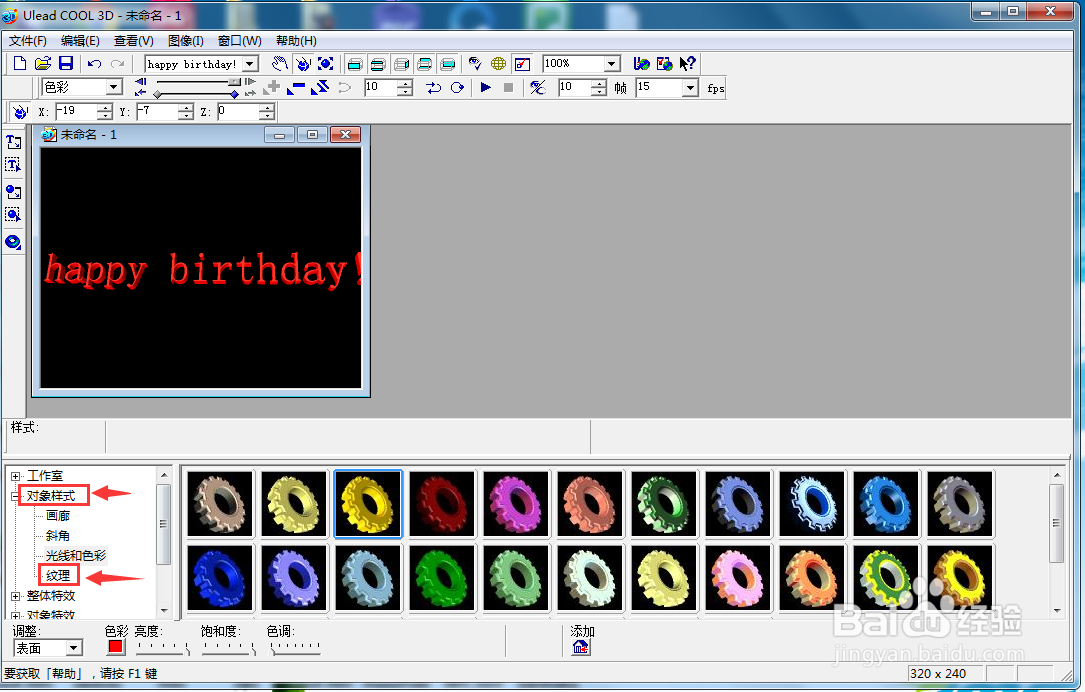Click the reverse key frames icon
1085x692 pixels.
click(320, 87)
